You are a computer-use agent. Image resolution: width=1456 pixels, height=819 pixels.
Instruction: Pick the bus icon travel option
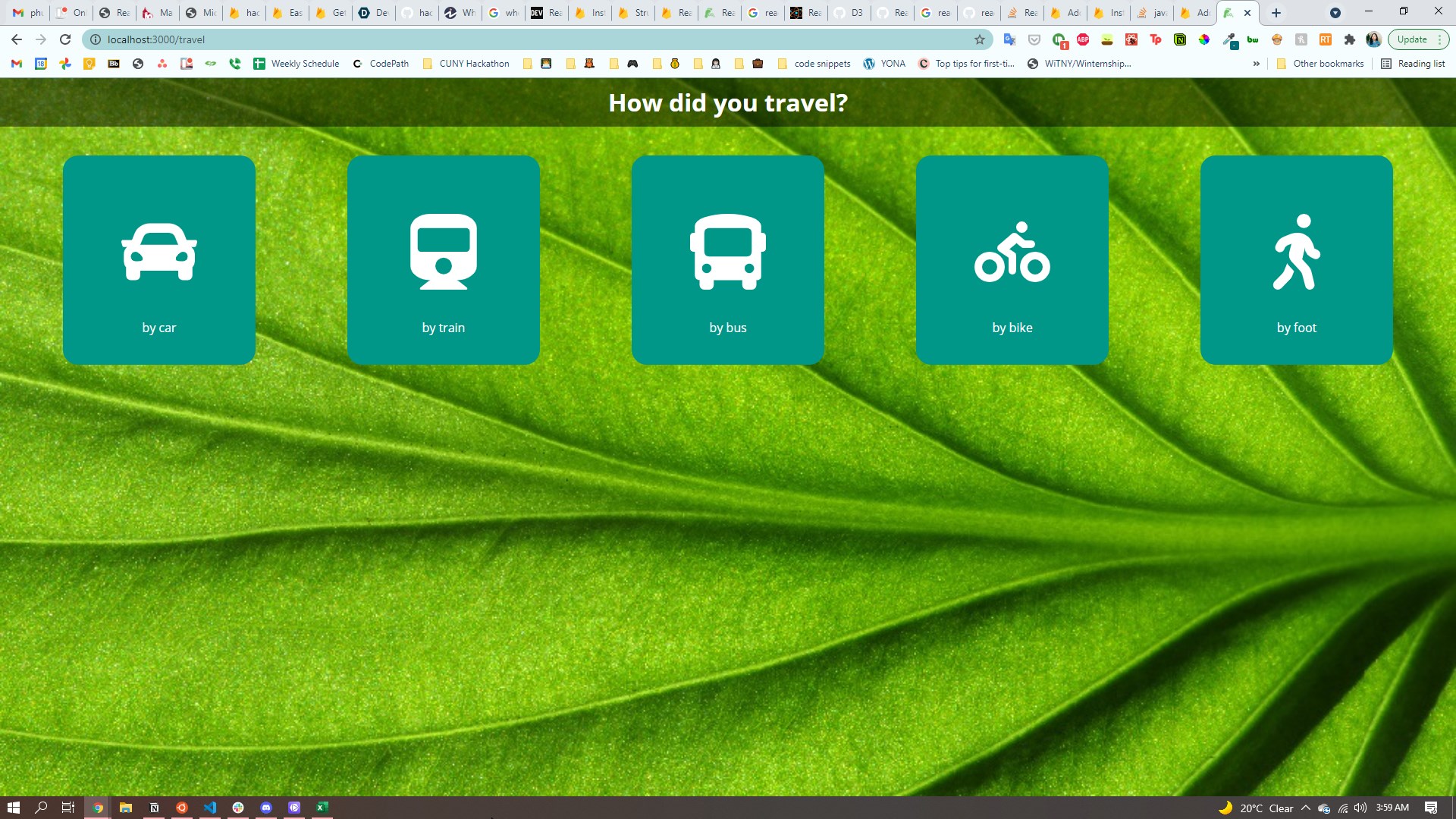[x=728, y=252]
